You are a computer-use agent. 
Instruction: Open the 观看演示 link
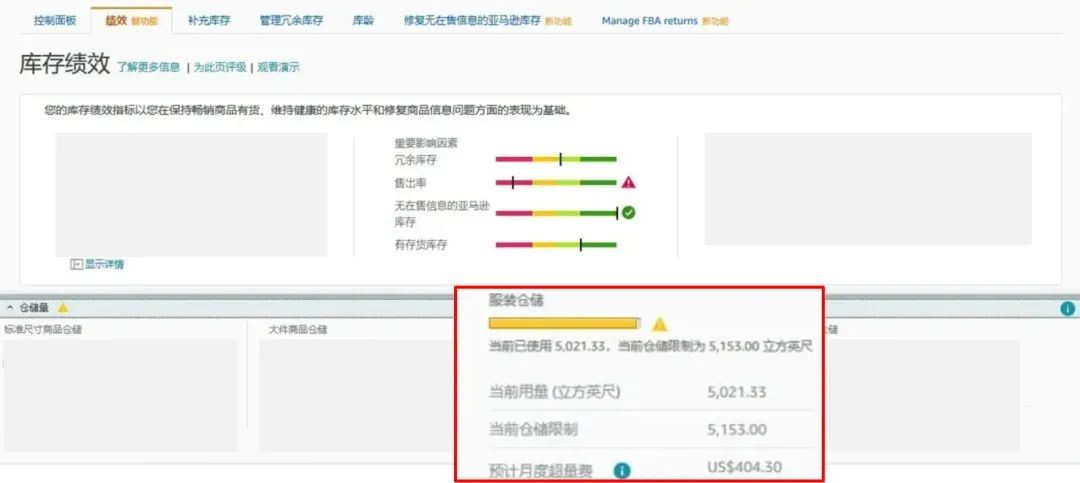point(278,68)
